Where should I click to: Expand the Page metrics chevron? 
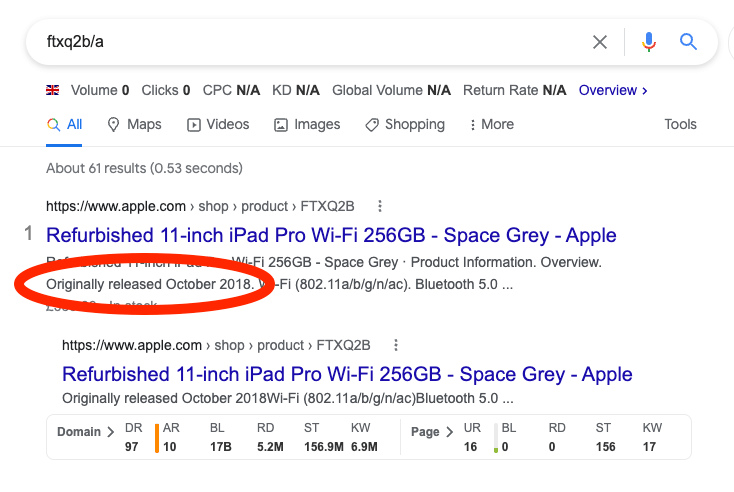pos(449,432)
